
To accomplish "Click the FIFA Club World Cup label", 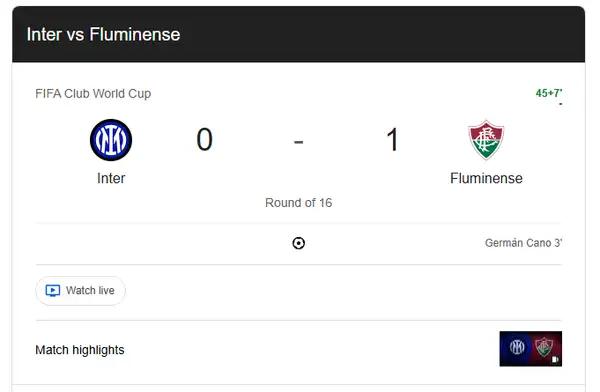I will (93, 93).
